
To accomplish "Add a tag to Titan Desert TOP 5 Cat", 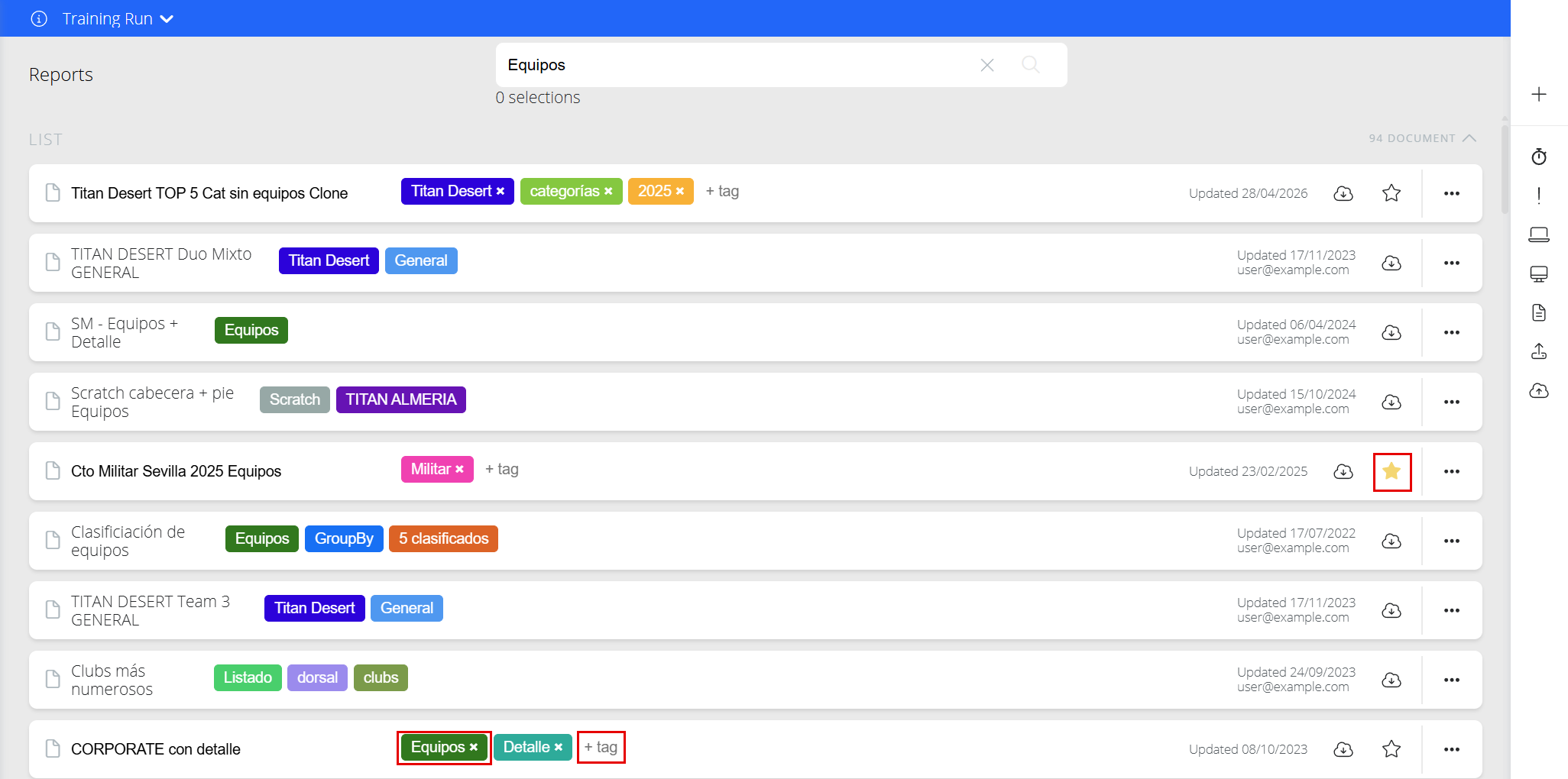I will (x=722, y=191).
